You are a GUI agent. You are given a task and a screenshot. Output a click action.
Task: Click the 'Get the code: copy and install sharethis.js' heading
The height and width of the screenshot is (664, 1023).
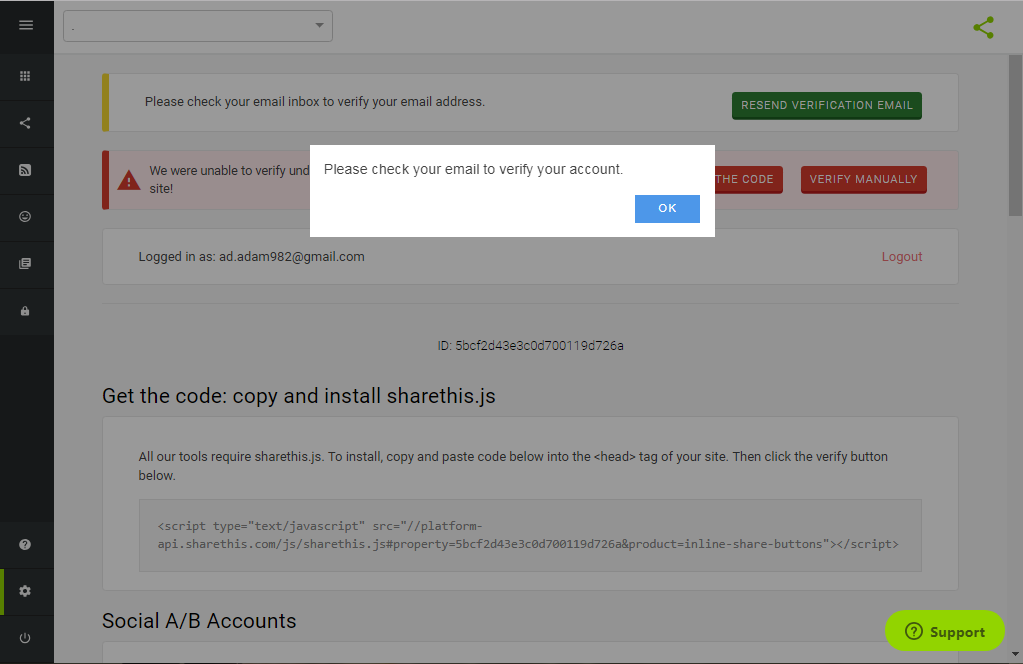299,396
